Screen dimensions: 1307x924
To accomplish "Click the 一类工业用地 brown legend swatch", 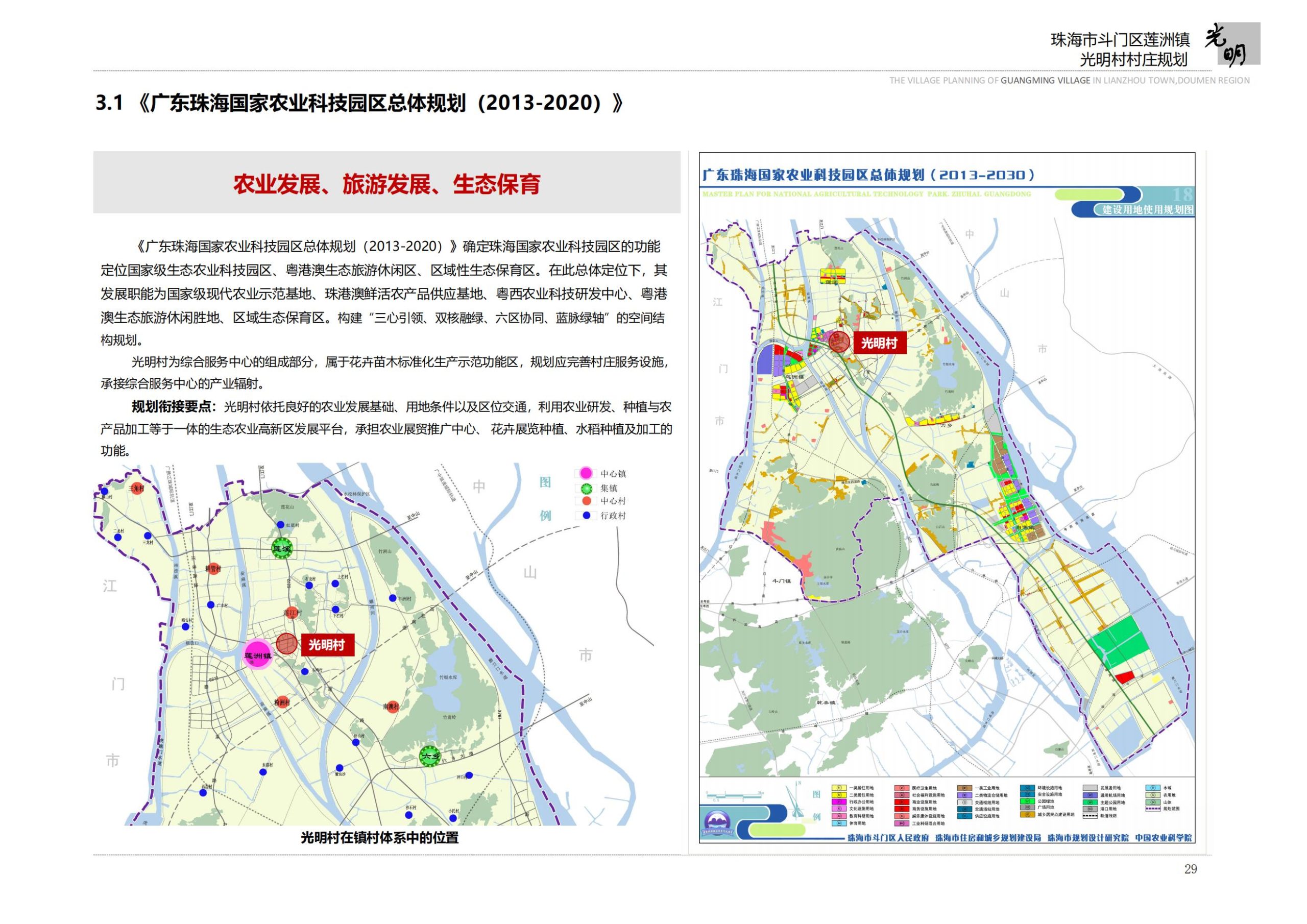I will point(964,788).
